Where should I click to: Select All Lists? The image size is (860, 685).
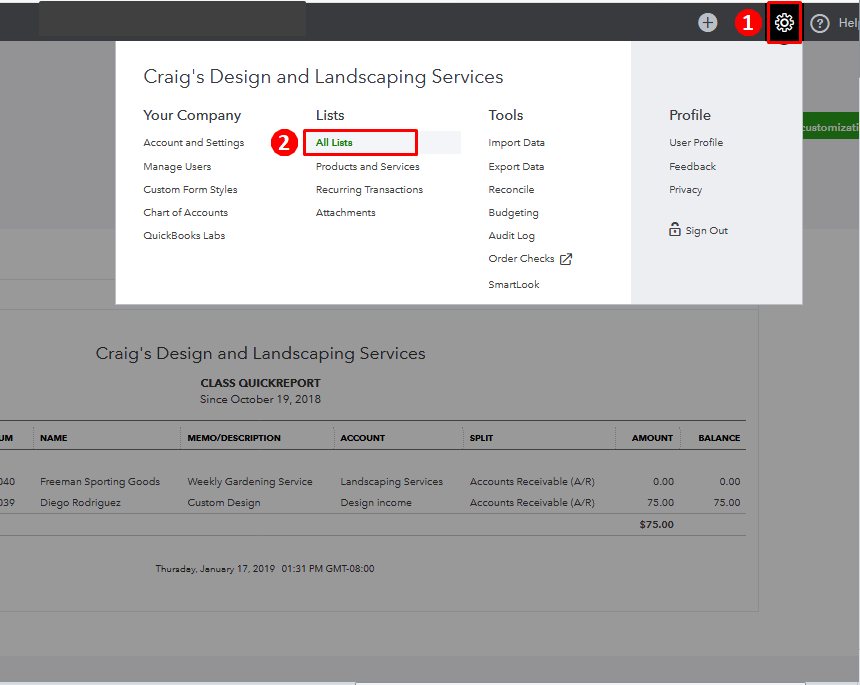coord(334,143)
